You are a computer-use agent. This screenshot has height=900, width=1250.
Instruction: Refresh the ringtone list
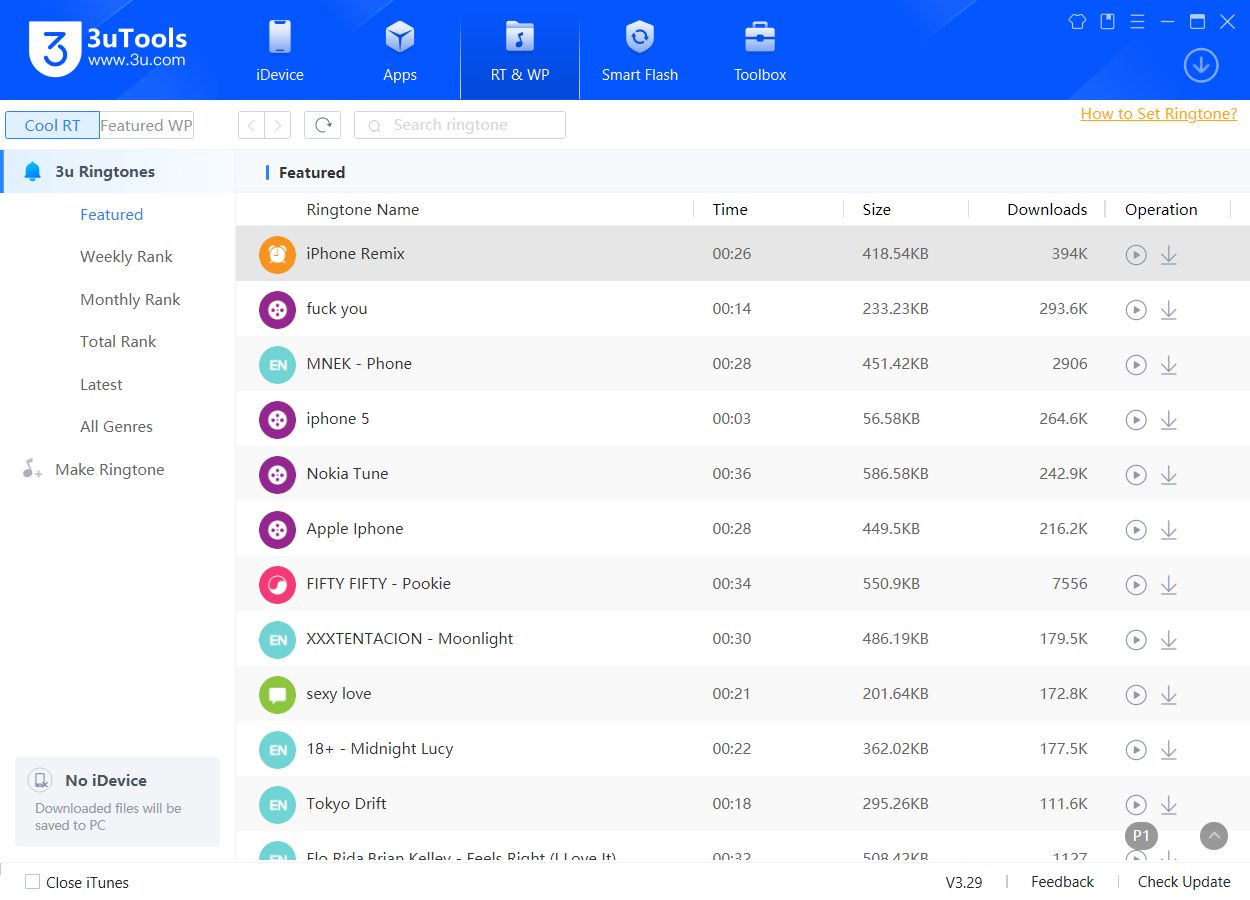point(322,125)
